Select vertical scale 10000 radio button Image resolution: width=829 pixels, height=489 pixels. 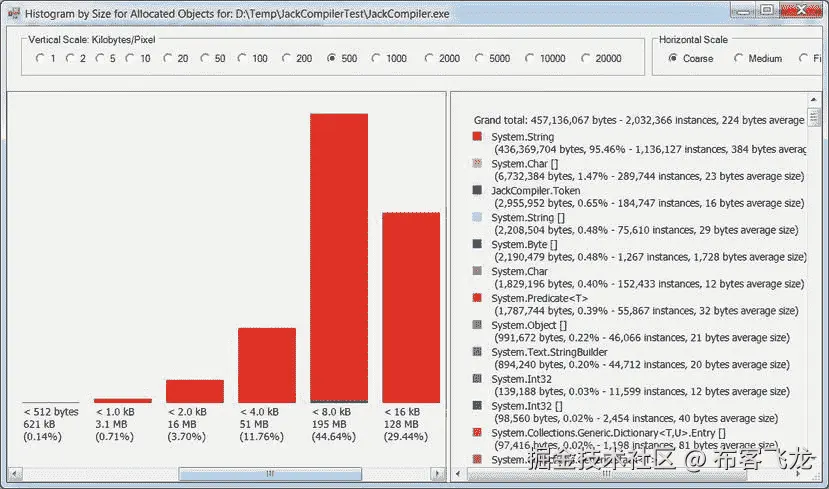coord(529,58)
